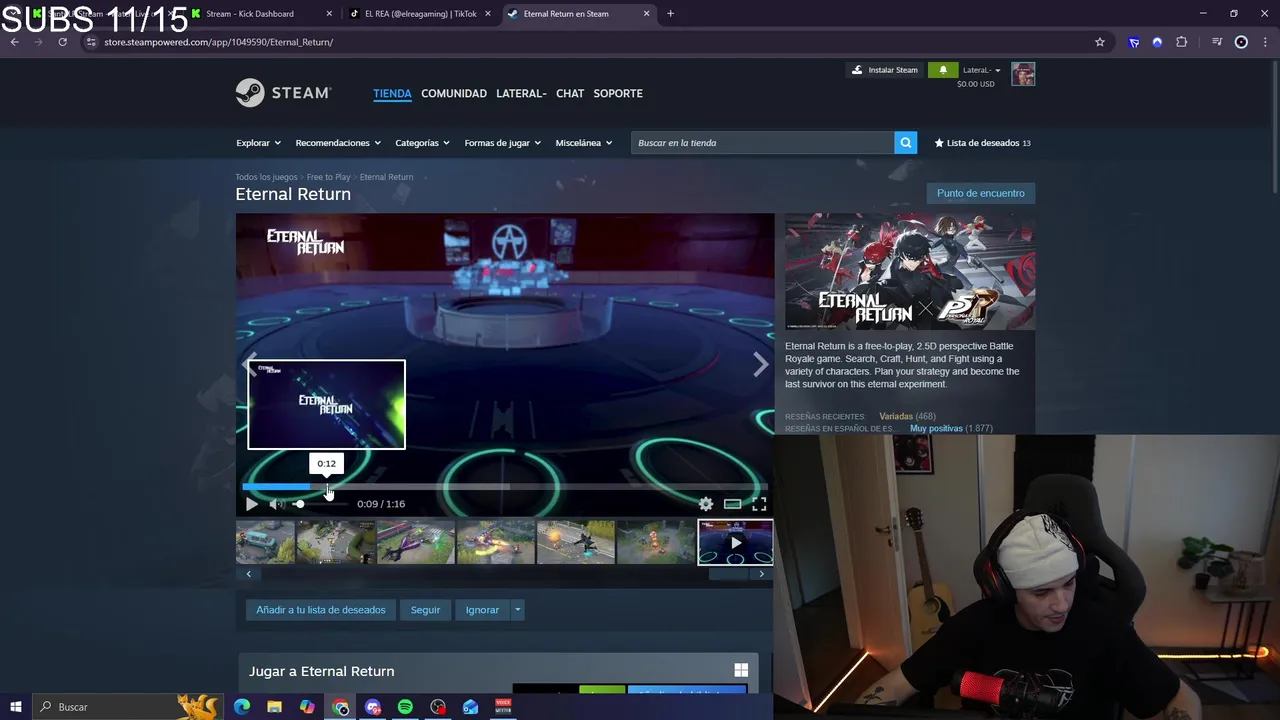1280x720 pixels.
Task: Toggle theater mode on video player
Action: [733, 504]
